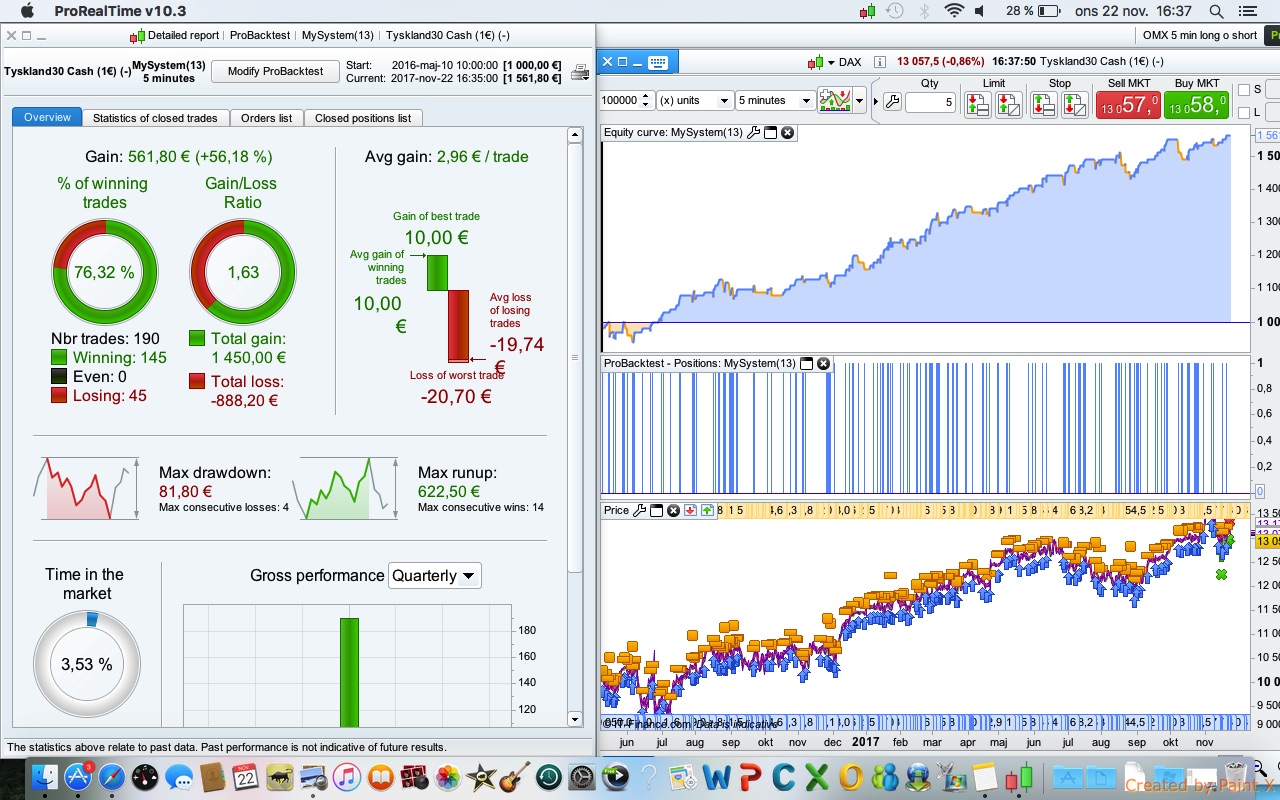The width and height of the screenshot is (1280, 800).
Task: Open Finder in the Dock
Action: tap(44, 777)
